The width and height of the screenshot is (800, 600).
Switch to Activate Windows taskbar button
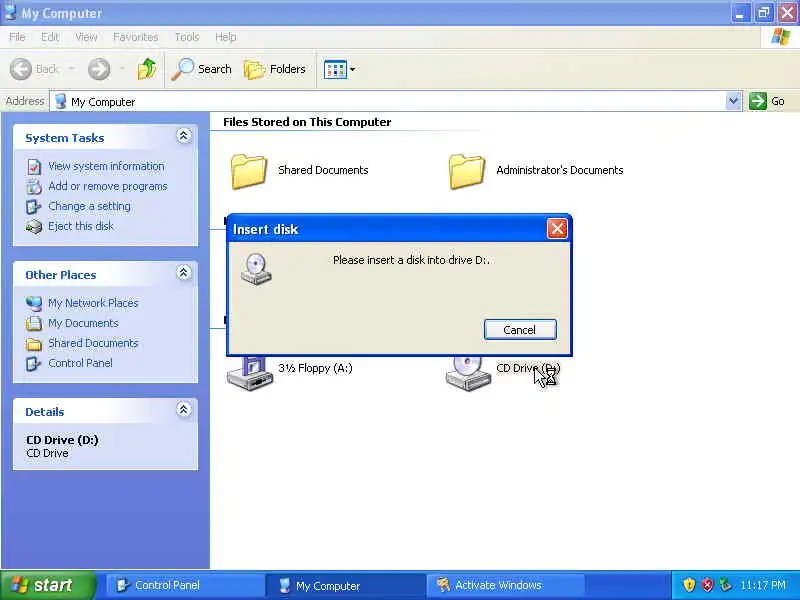tap(507, 585)
